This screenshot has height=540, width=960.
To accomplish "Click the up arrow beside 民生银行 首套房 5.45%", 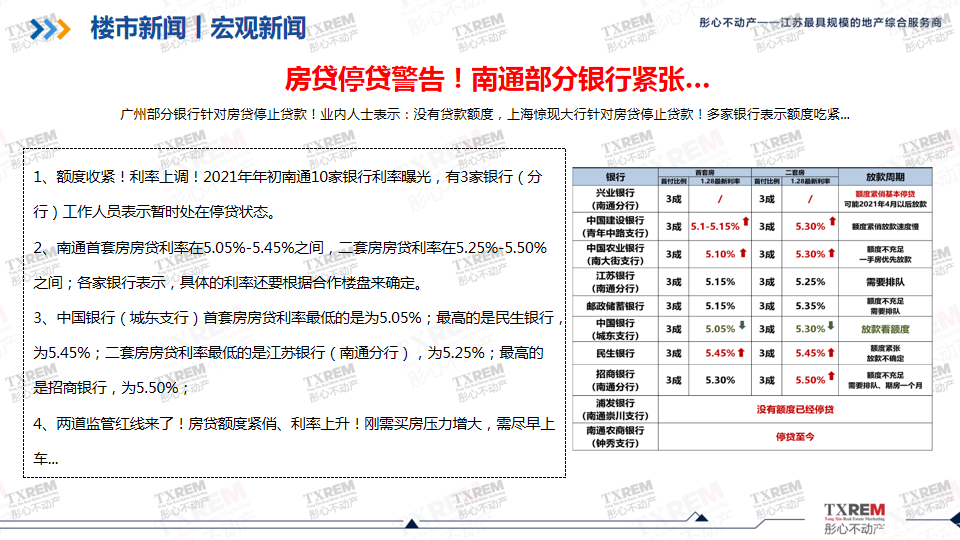I will pyautogui.click(x=741, y=352).
